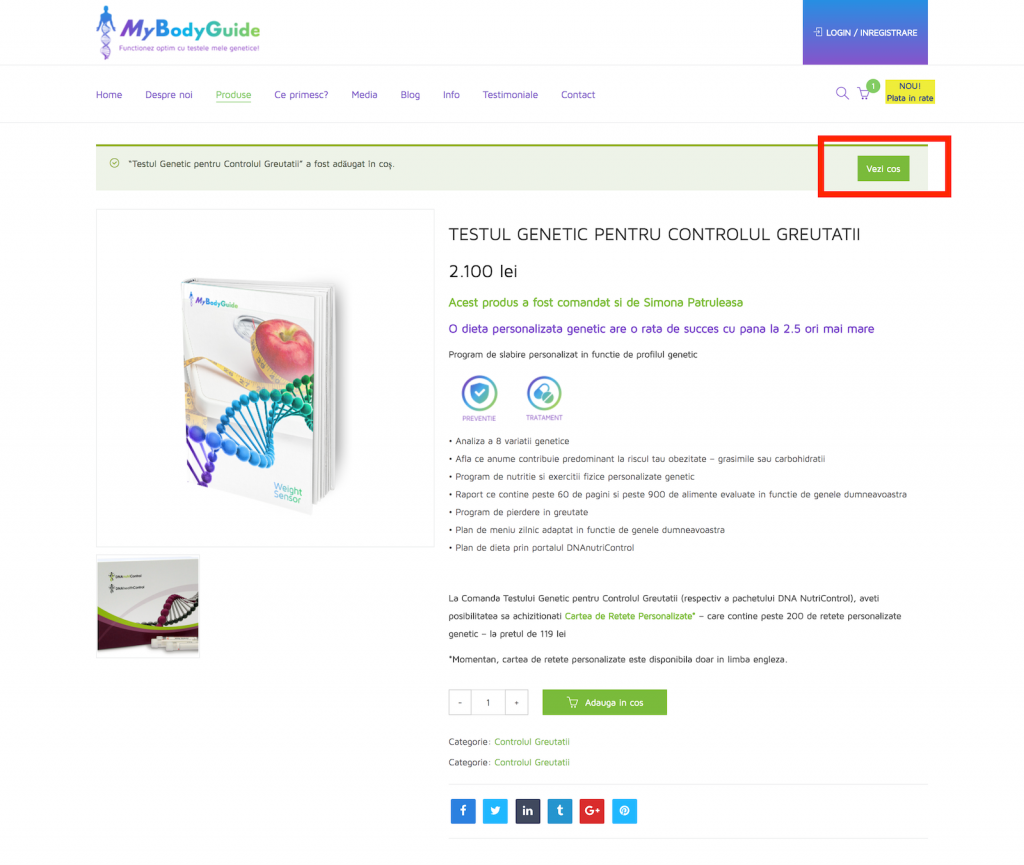Share product on Pinterest
Viewport: 1024px width, 865px height.
[624, 811]
